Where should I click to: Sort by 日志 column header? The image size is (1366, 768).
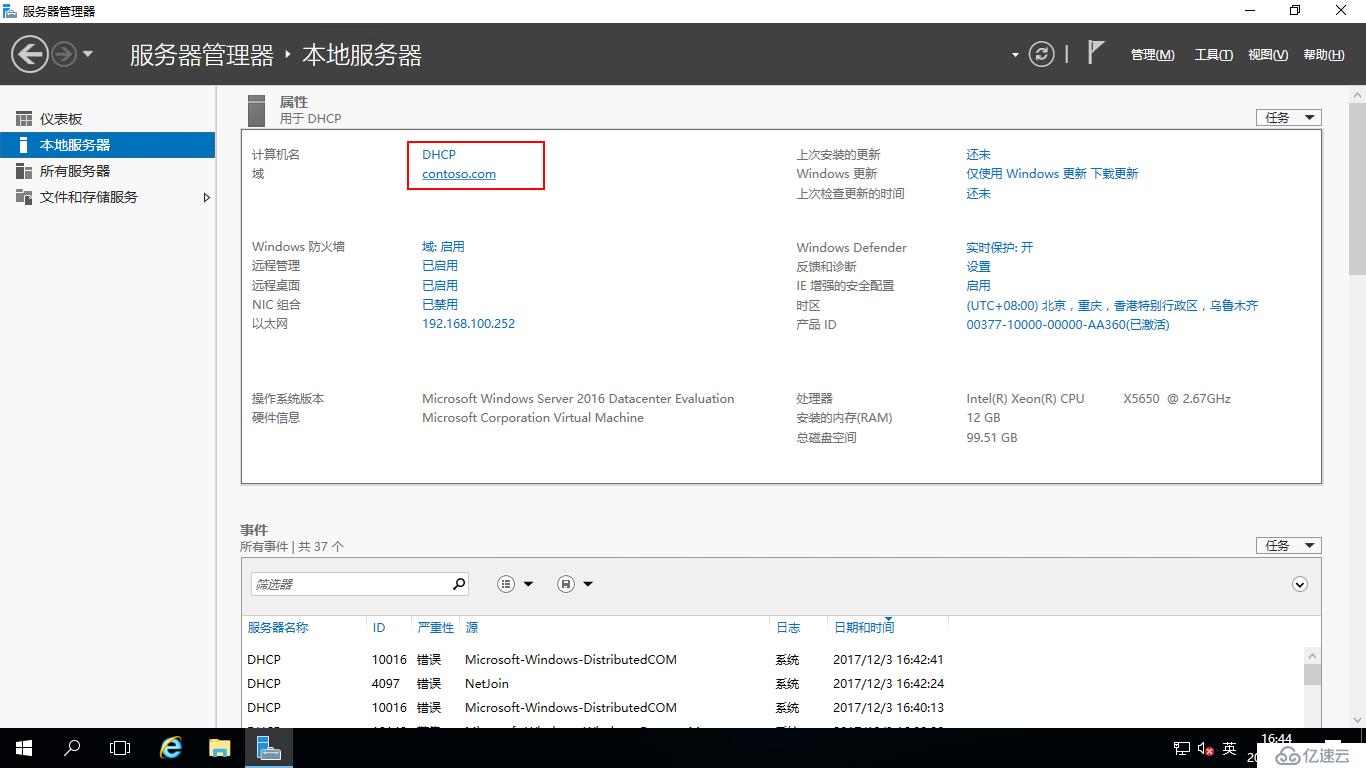(x=788, y=627)
